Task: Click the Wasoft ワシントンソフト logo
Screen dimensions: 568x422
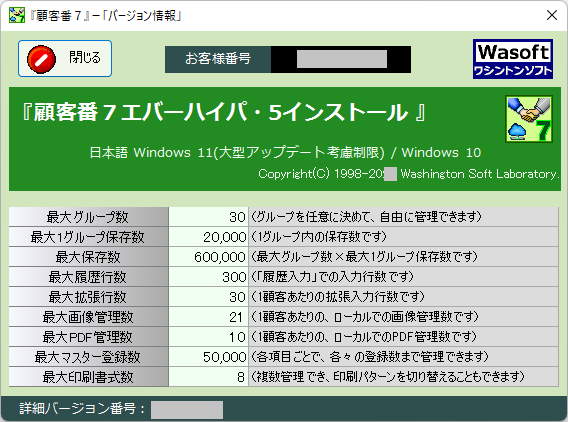Action: [513, 59]
